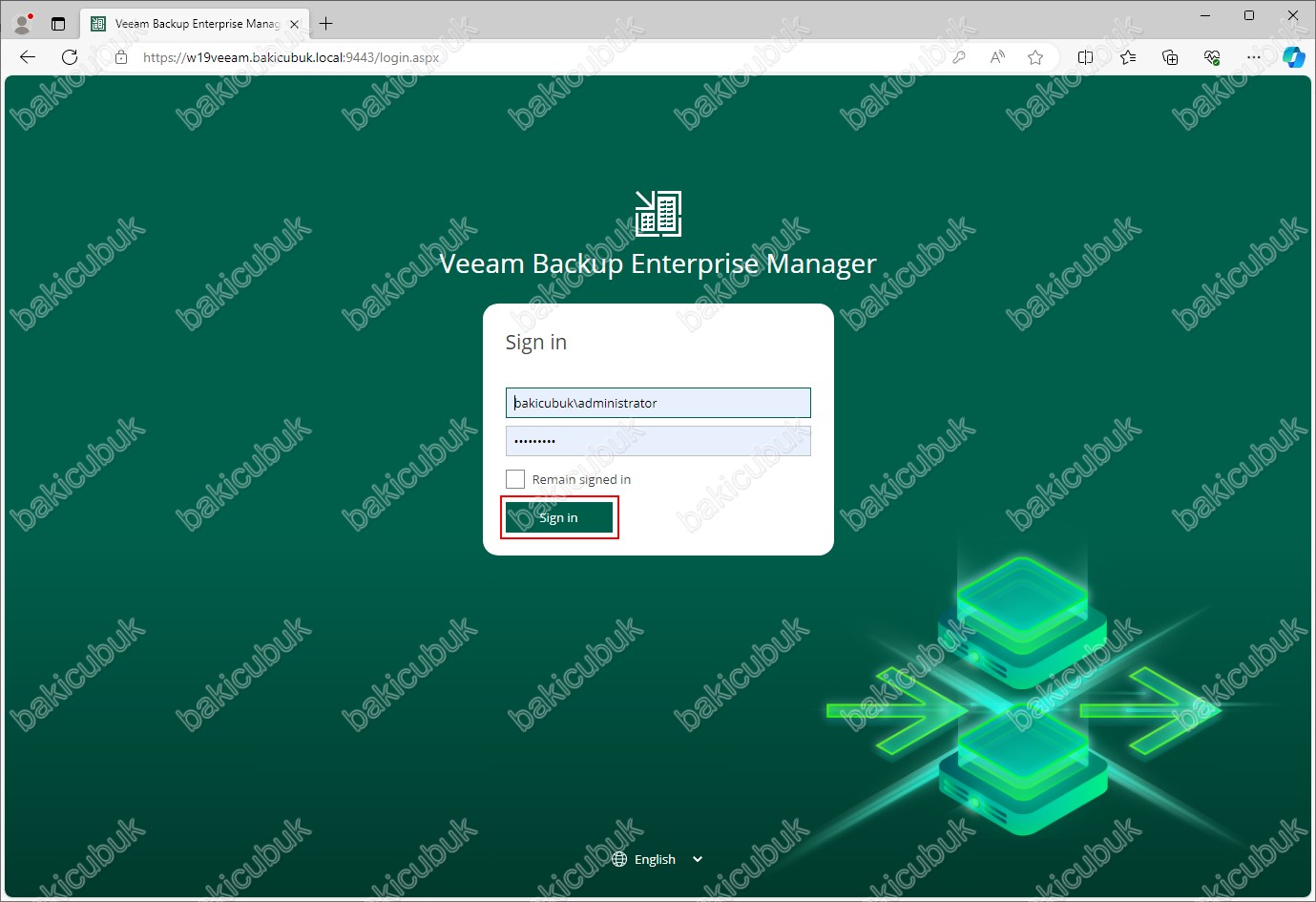Select the password input field

[x=658, y=441]
